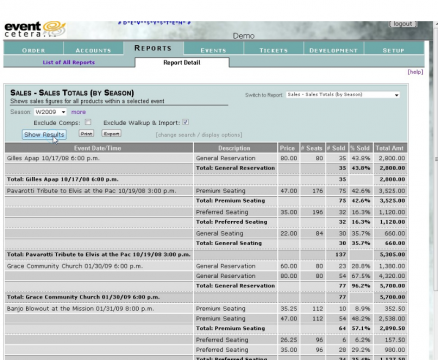Click the Print button
This screenshot has width=438, height=360.
(86, 134)
